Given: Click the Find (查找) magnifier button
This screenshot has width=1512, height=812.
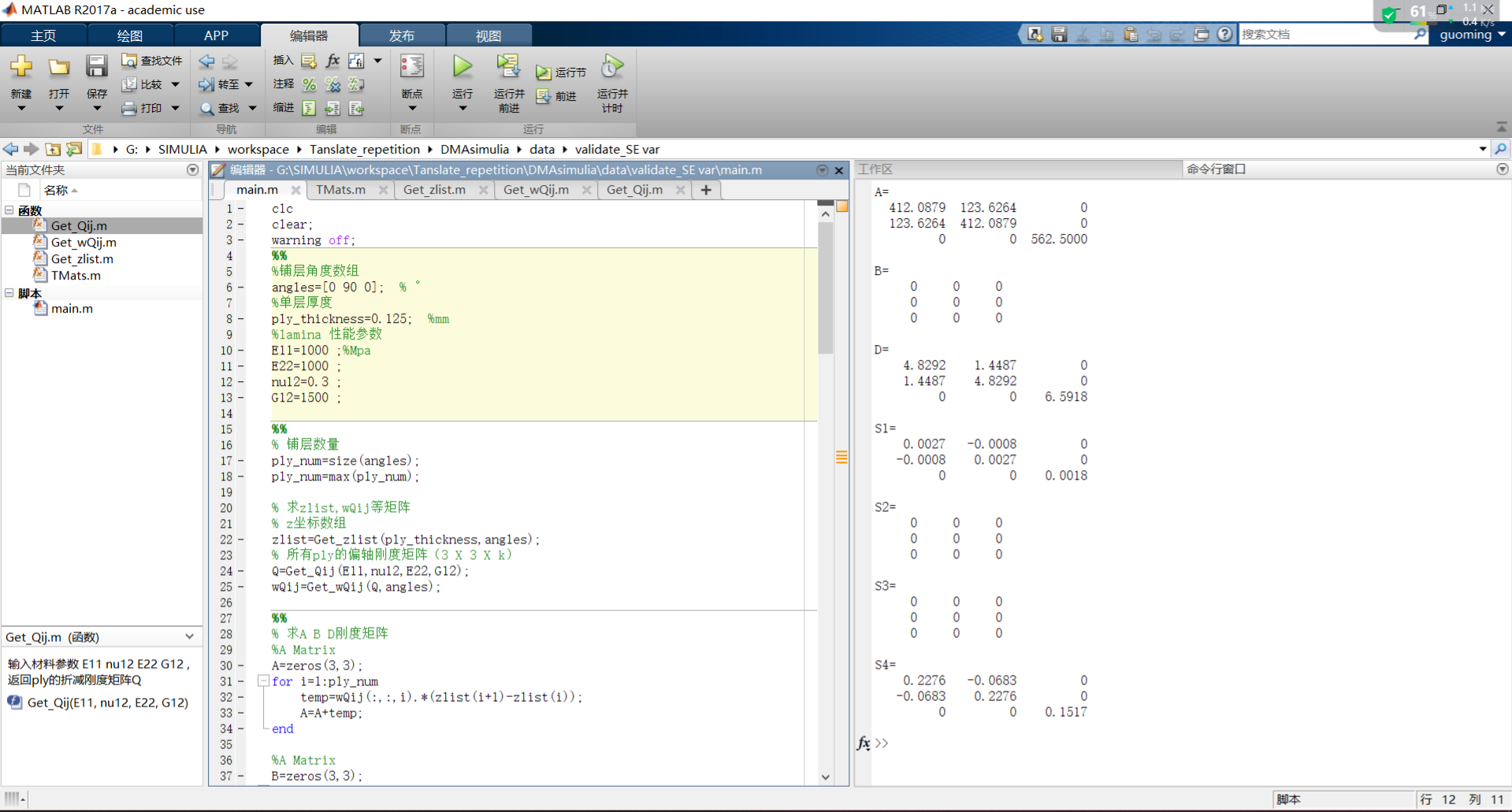Looking at the screenshot, I should click(x=219, y=108).
